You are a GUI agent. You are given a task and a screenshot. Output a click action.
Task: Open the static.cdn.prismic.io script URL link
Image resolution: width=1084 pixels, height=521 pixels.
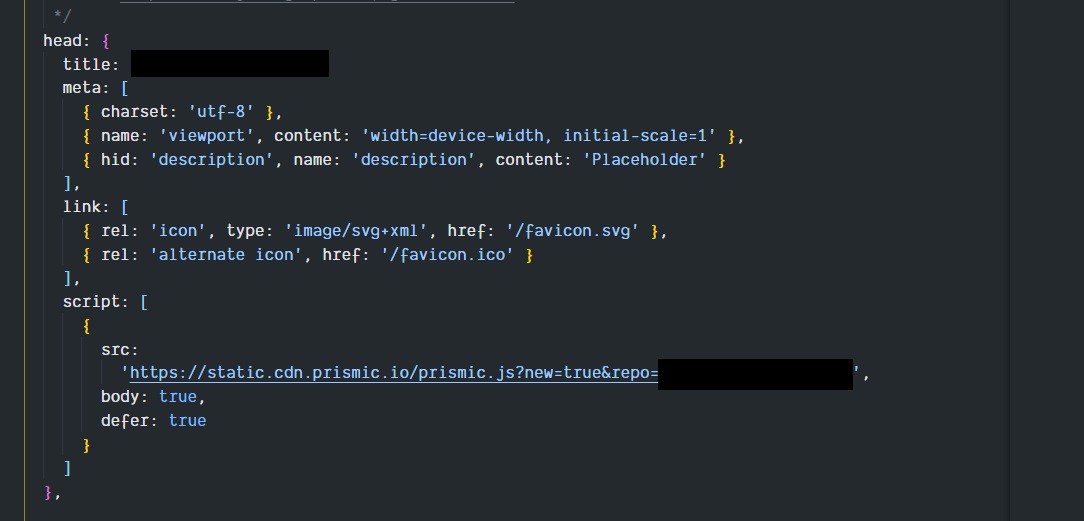pos(393,373)
